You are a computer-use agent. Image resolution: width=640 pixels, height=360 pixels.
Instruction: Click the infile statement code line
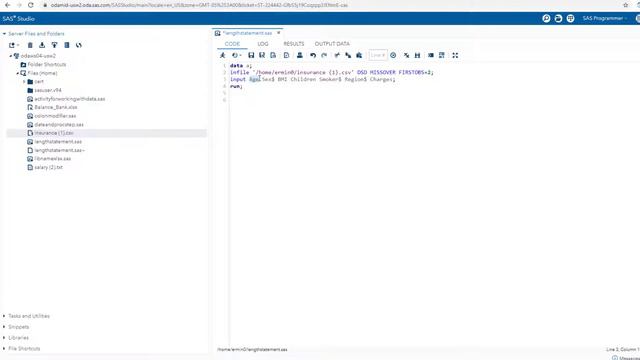click(x=332, y=73)
